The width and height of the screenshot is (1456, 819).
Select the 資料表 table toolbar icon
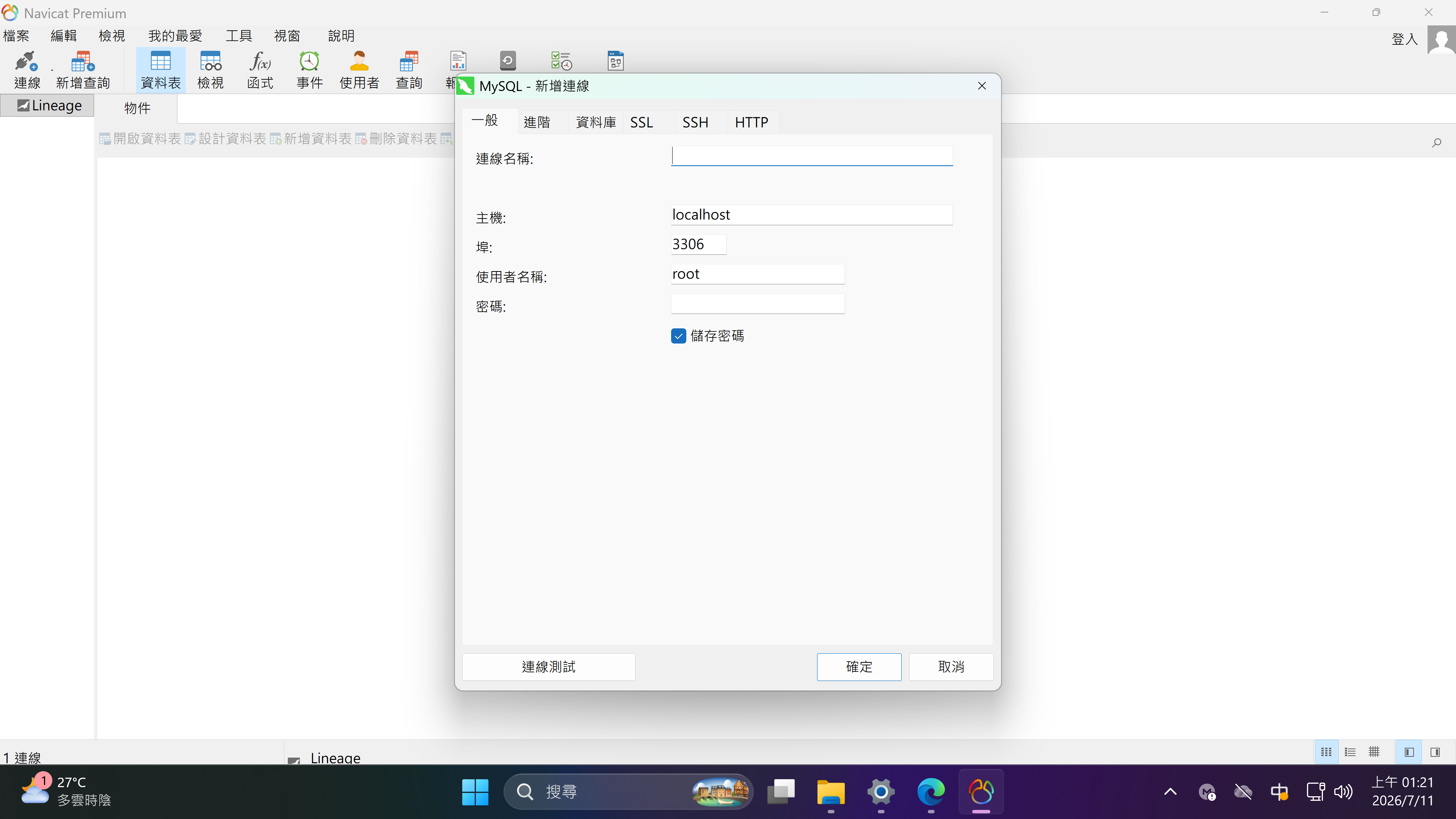coord(160,70)
